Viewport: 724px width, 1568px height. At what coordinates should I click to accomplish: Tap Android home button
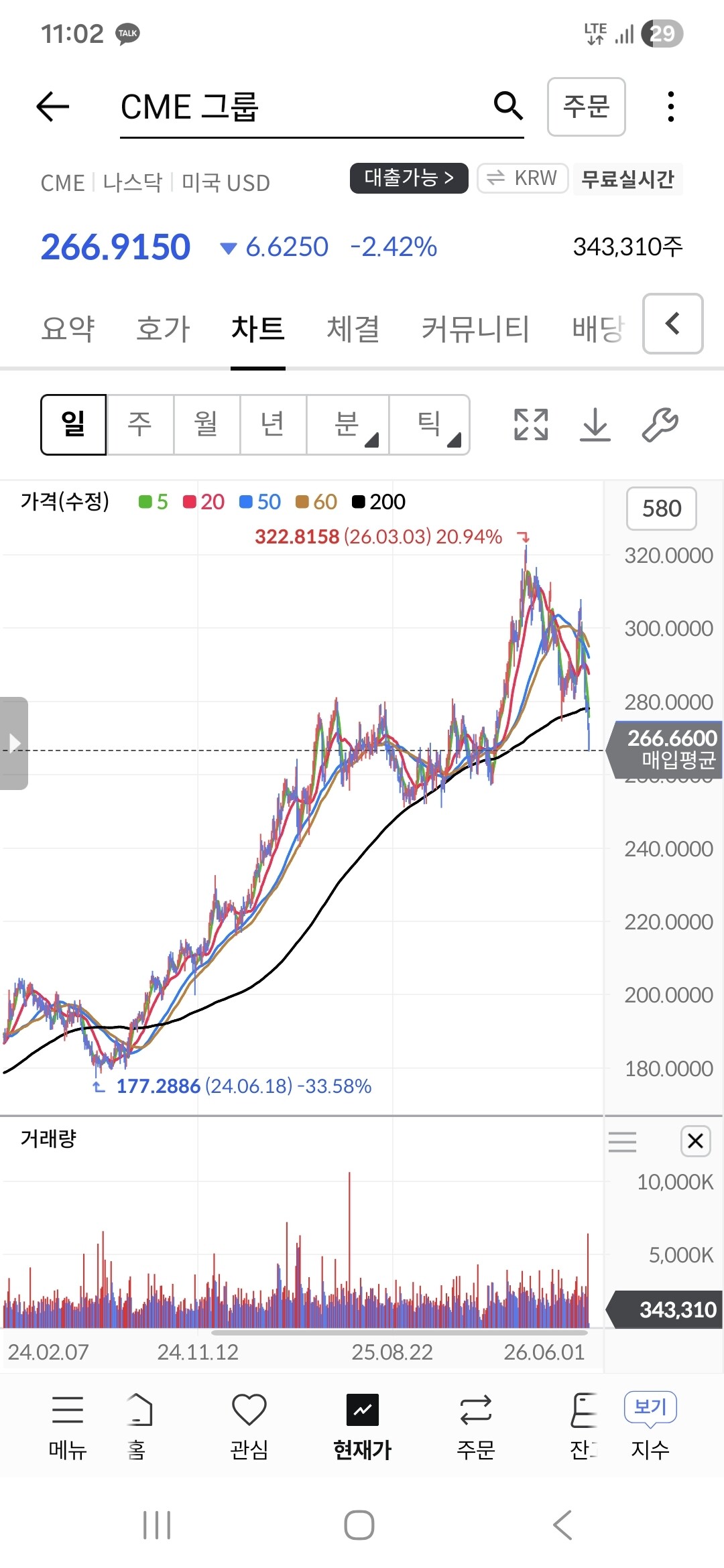pos(359,1526)
